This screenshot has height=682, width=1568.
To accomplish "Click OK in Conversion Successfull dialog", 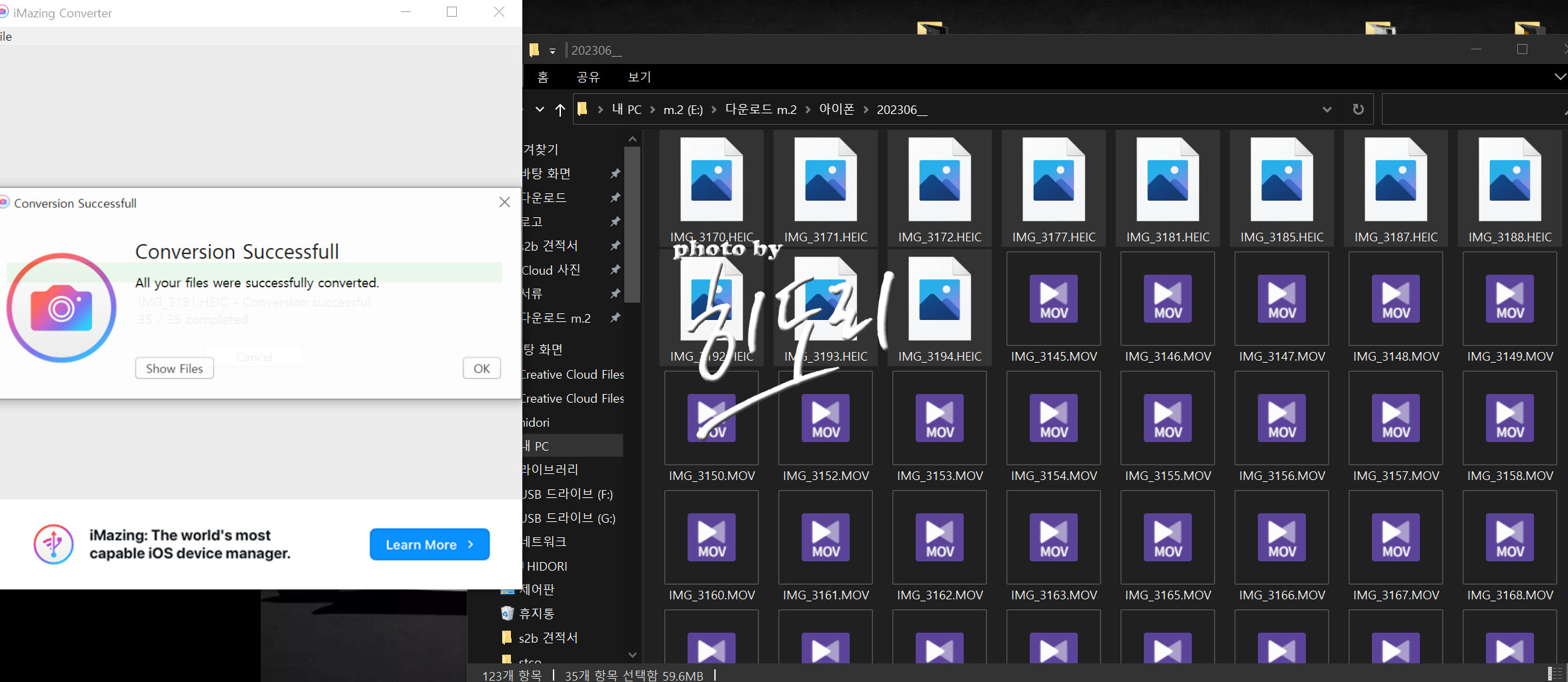I will (x=482, y=369).
